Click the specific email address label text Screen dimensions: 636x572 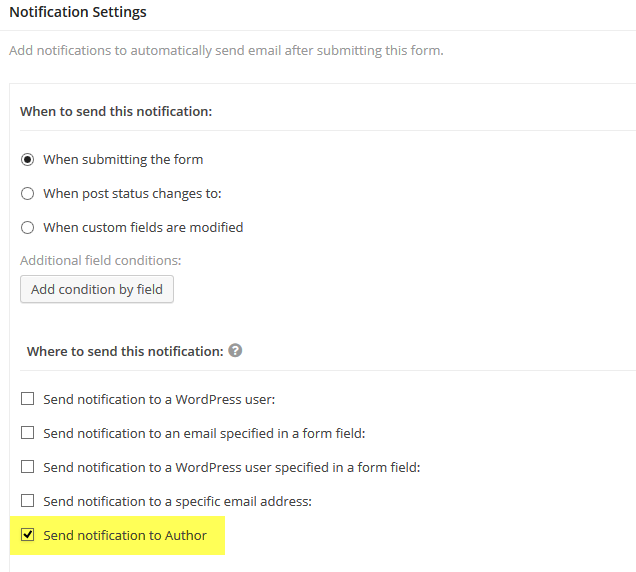point(177,502)
